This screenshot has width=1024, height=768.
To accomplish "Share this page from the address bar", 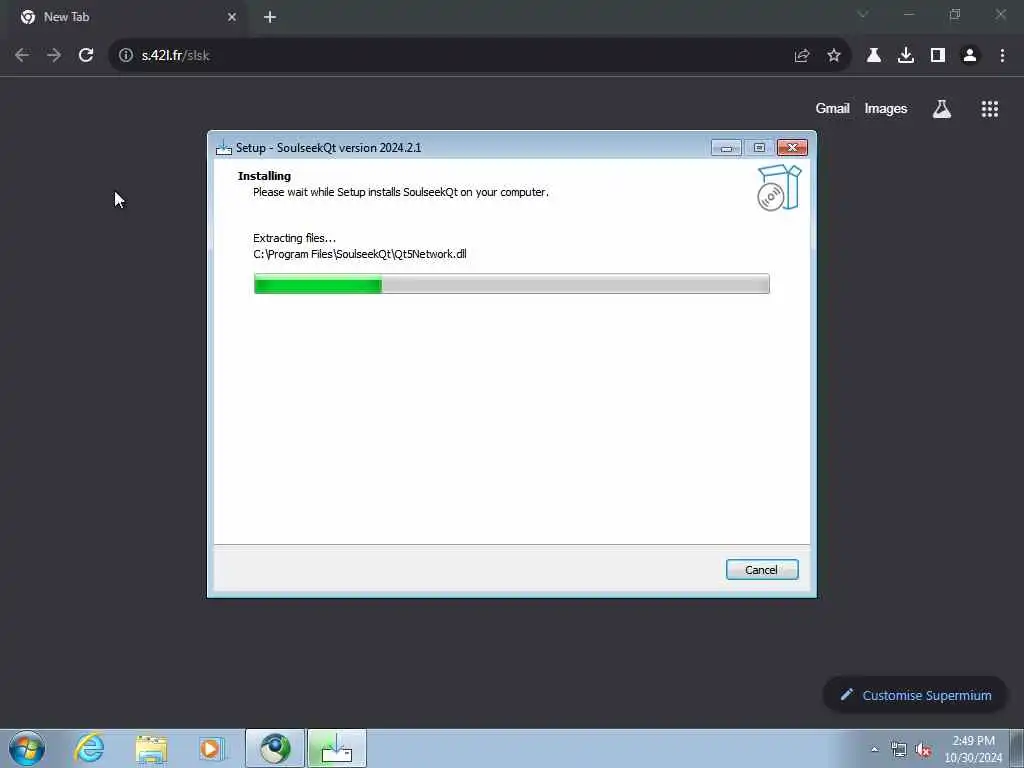I will [x=802, y=56].
